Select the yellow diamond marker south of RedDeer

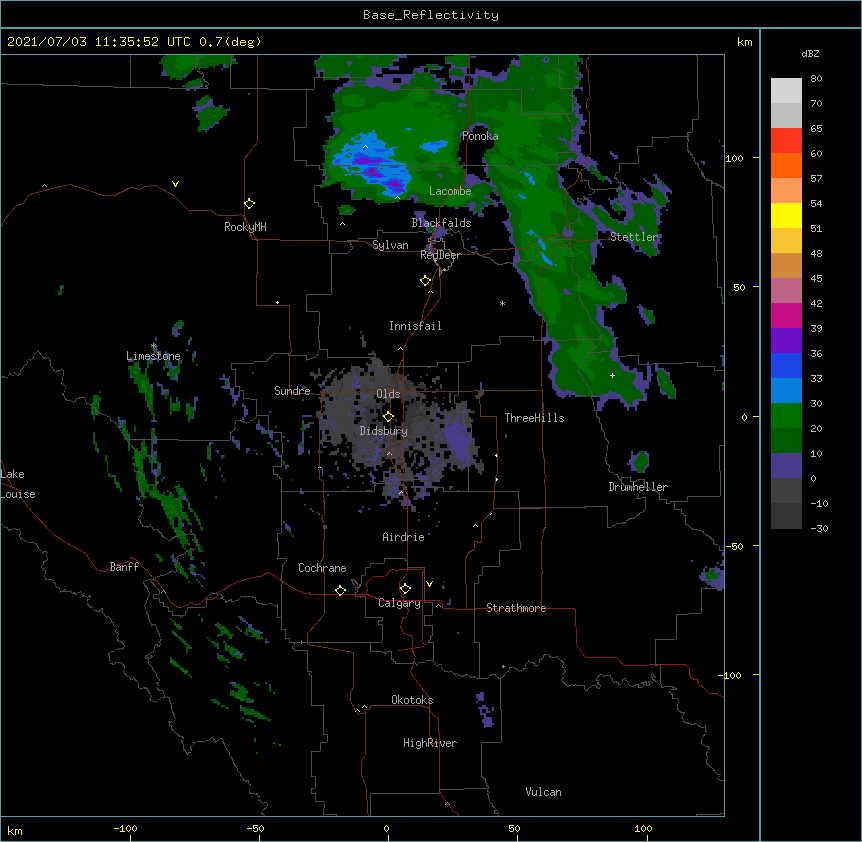[425, 281]
